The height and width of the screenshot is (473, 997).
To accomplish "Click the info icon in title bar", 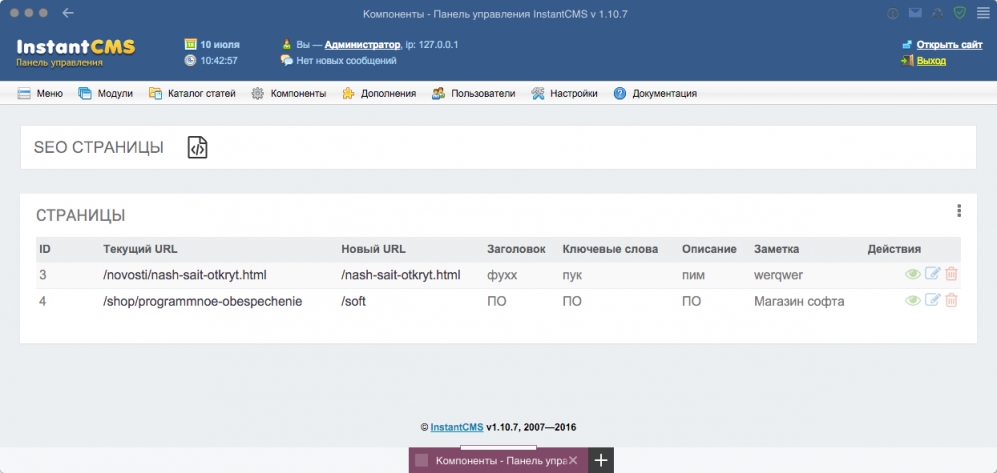I will coord(893,13).
